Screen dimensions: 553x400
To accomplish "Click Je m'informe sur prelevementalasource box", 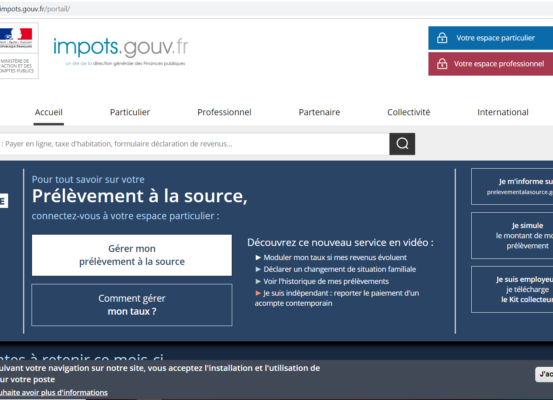I will (512, 187).
